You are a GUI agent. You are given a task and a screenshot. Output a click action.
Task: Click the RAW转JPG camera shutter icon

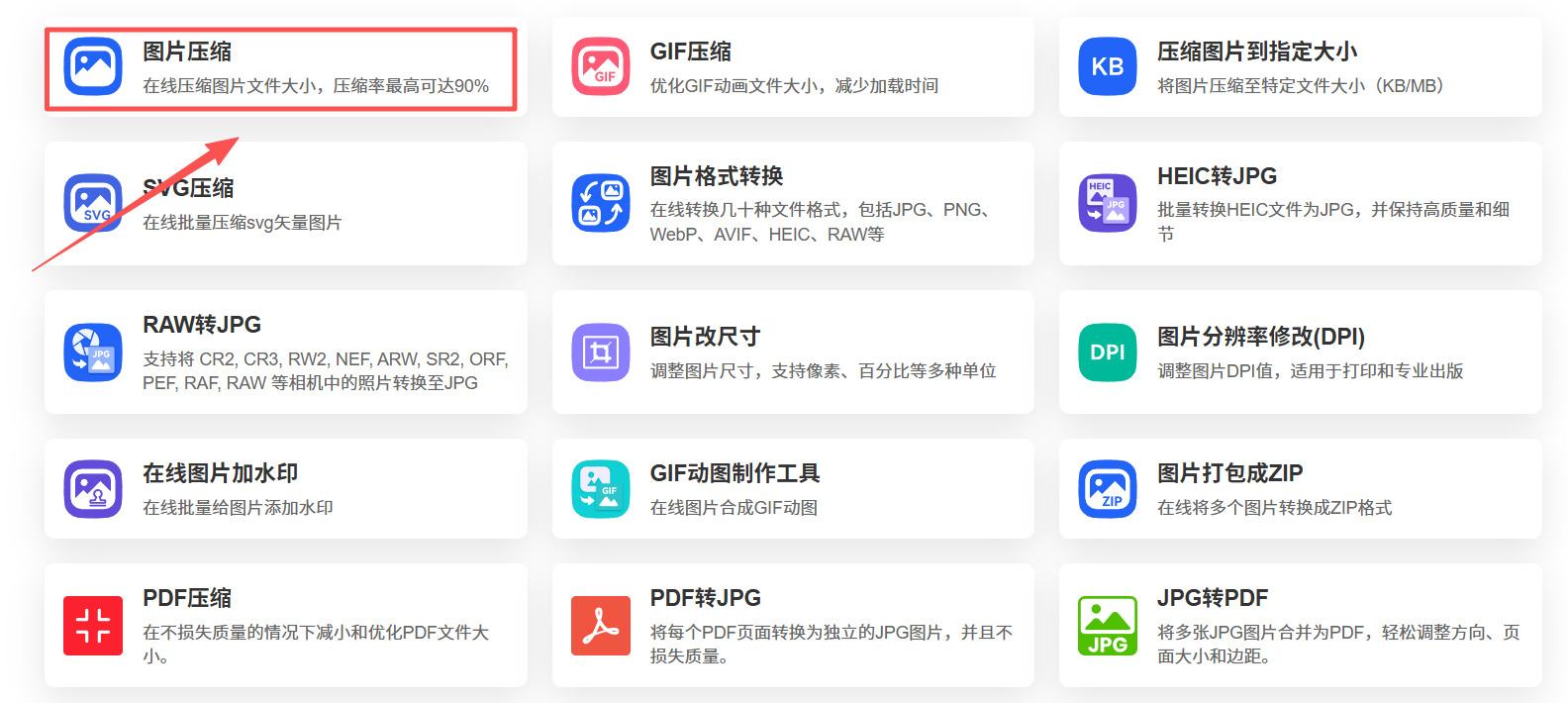[x=93, y=351]
